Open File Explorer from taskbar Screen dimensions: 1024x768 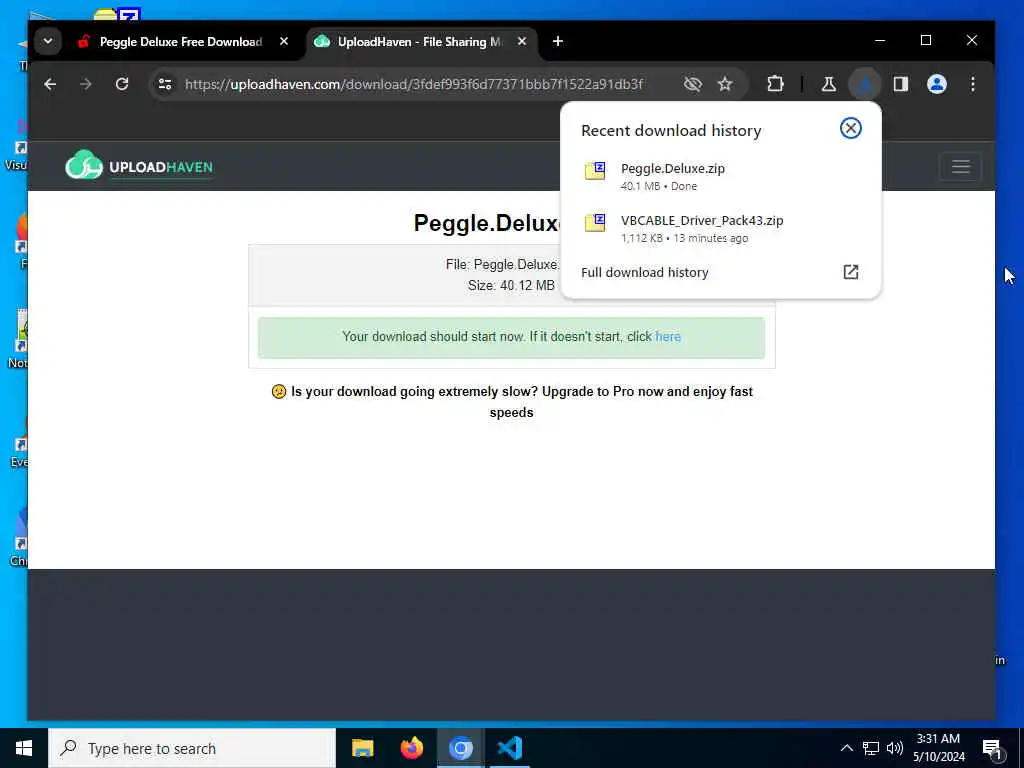[x=362, y=748]
